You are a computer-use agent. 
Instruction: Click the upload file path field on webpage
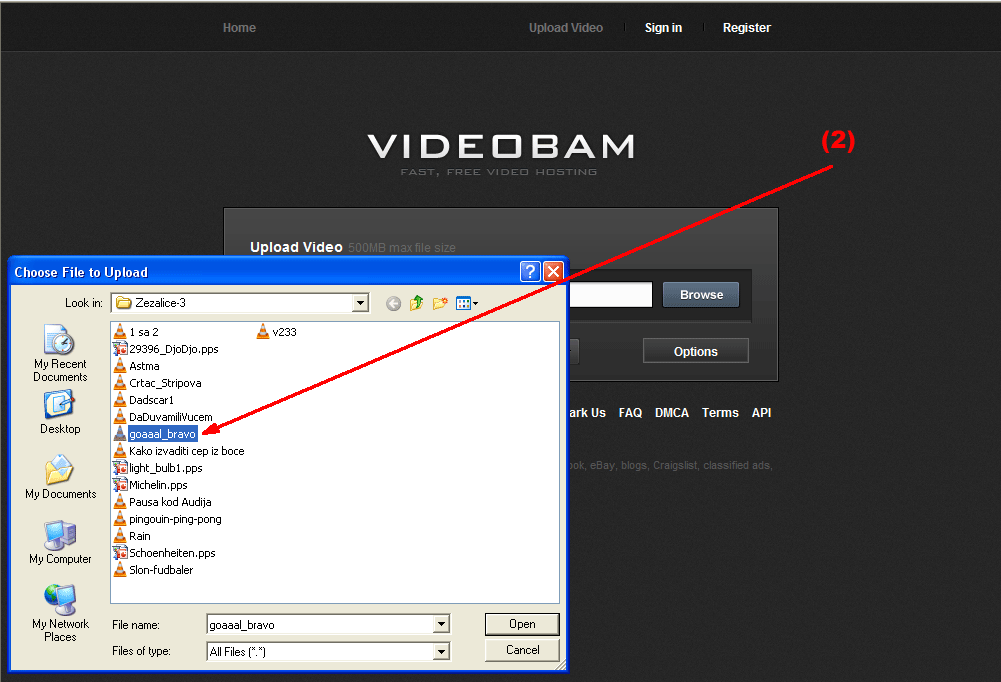point(610,294)
